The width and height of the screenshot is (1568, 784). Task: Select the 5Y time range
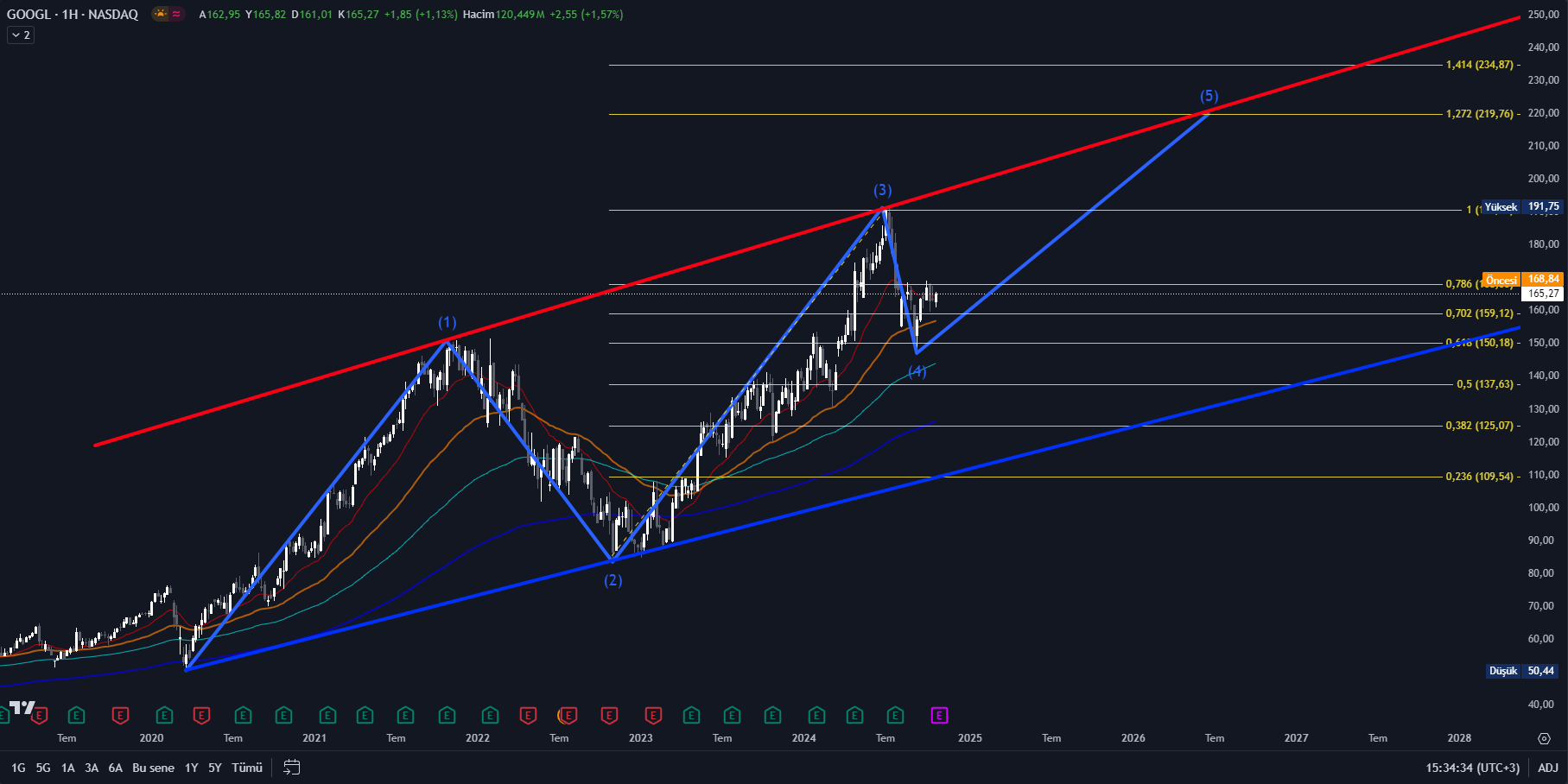(215, 768)
